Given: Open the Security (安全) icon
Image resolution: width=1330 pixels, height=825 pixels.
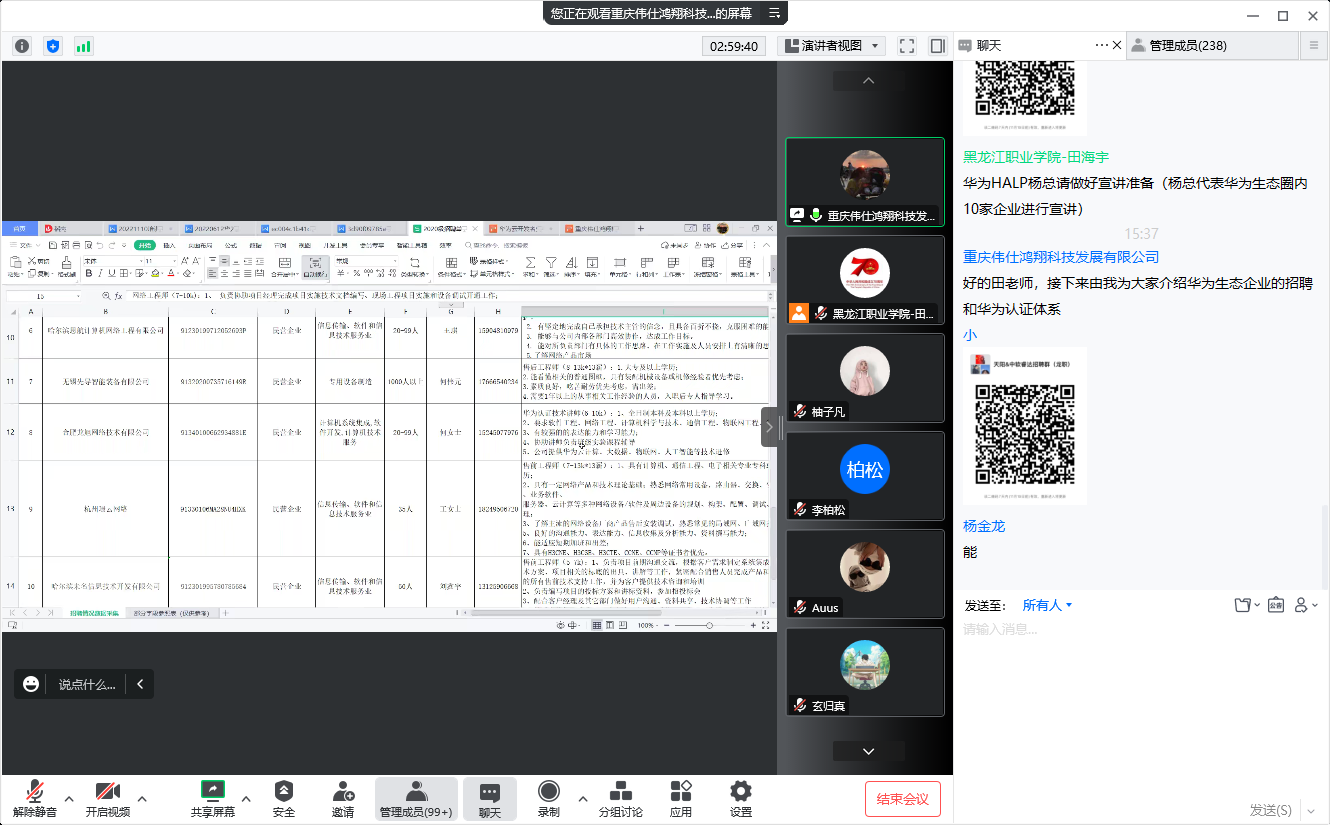Looking at the screenshot, I should [x=284, y=798].
